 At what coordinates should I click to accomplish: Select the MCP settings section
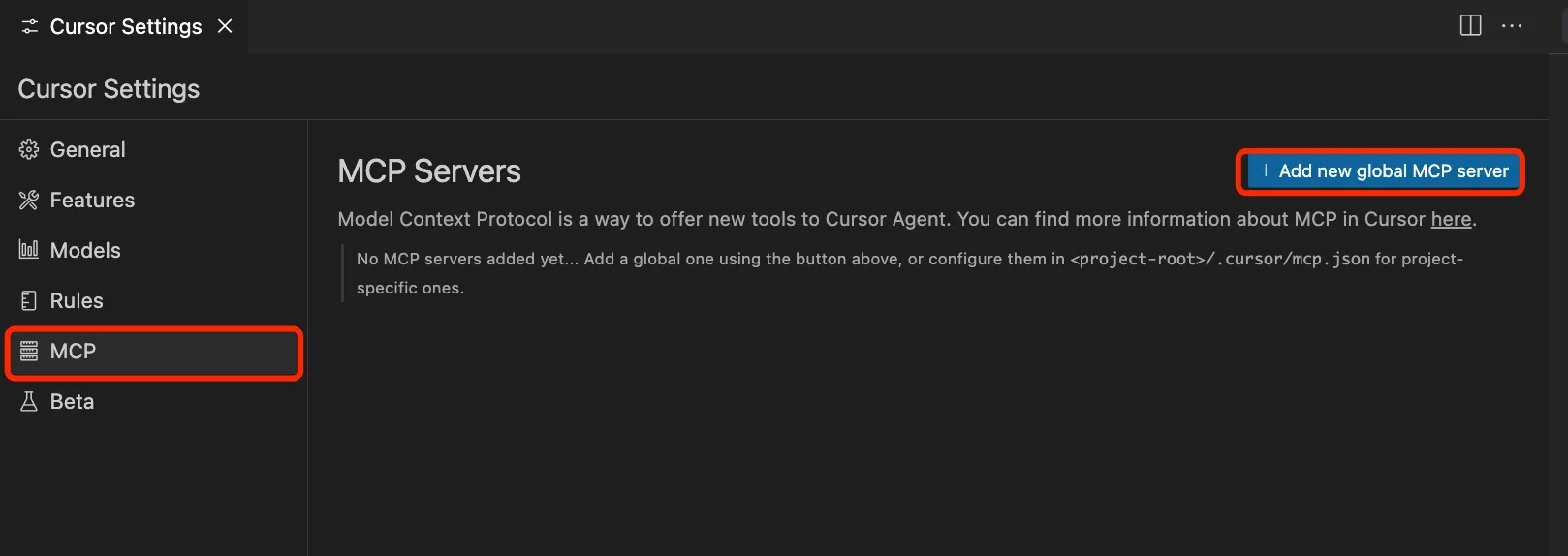point(154,352)
